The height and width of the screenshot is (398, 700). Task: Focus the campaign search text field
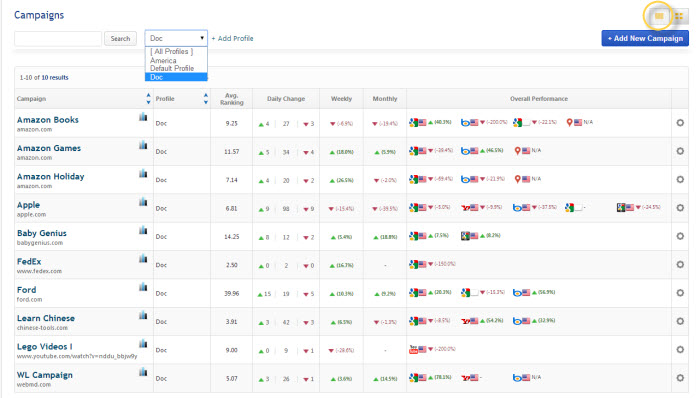pos(58,39)
